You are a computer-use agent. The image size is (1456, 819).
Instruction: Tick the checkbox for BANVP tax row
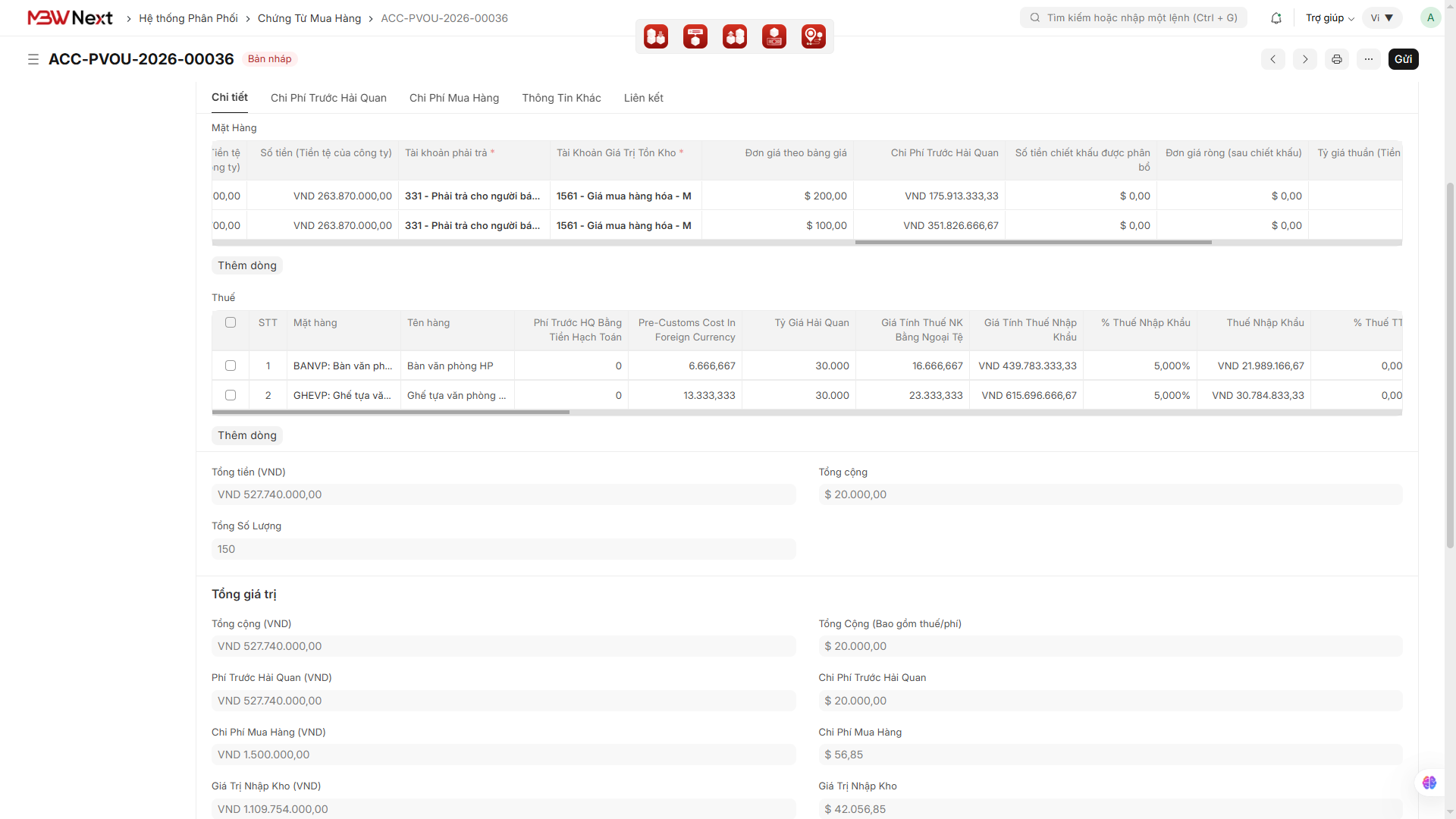[231, 366]
